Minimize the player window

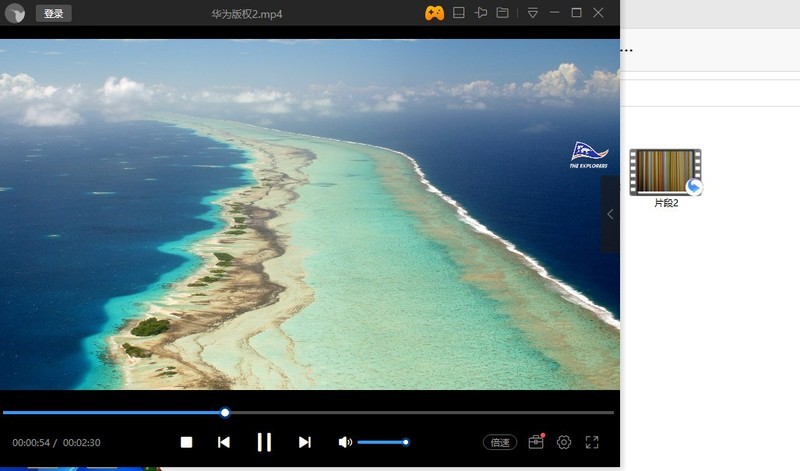point(555,13)
